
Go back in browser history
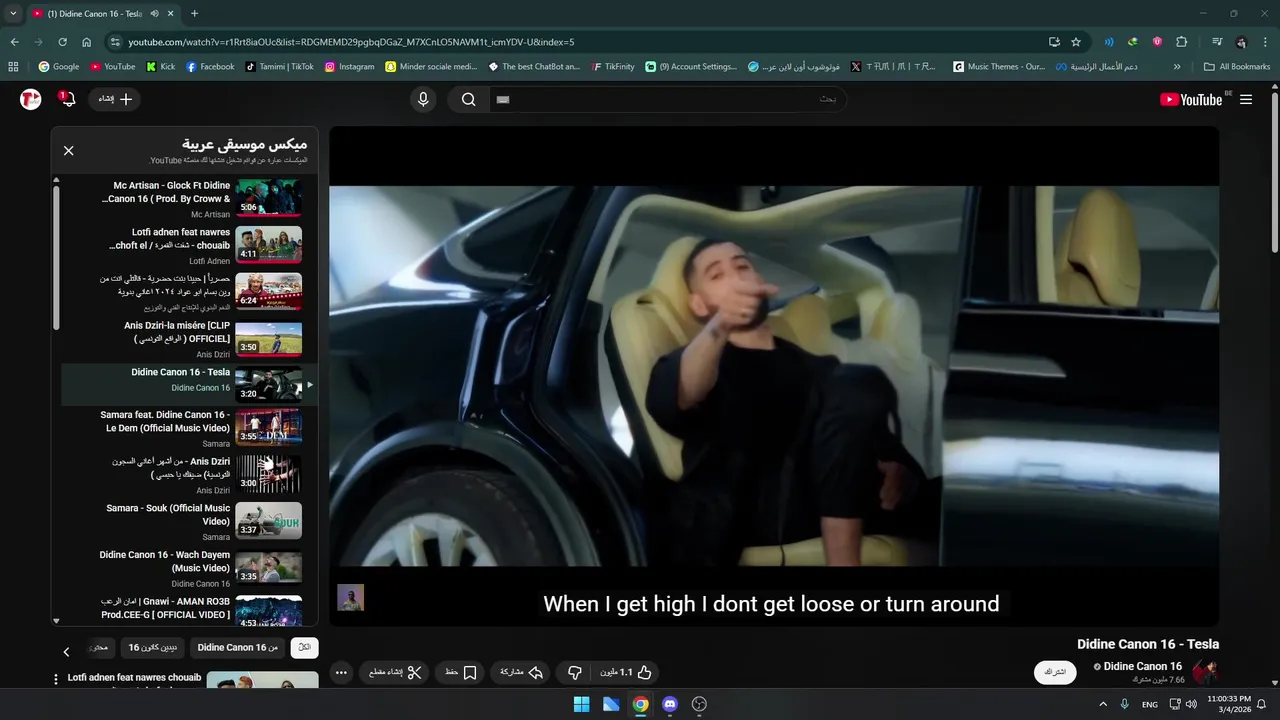[x=14, y=42]
